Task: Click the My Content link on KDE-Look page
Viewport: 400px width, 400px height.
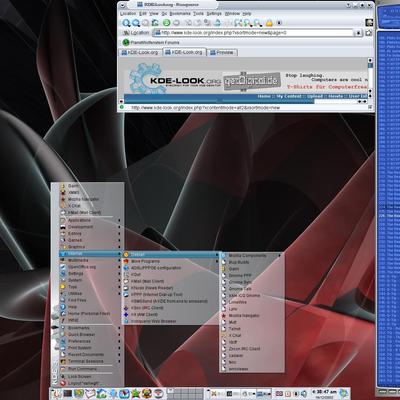Action: click(289, 97)
